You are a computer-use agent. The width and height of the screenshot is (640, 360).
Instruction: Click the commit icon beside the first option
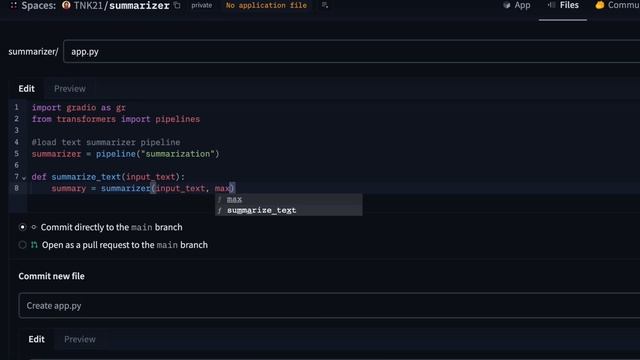click(34, 227)
